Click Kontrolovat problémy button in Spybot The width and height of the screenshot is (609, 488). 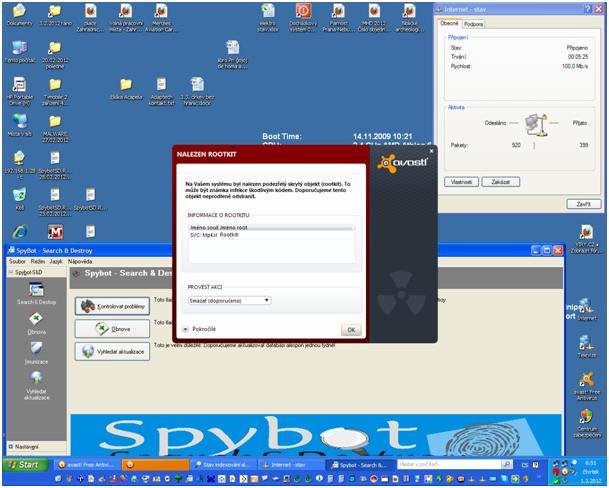point(112,306)
